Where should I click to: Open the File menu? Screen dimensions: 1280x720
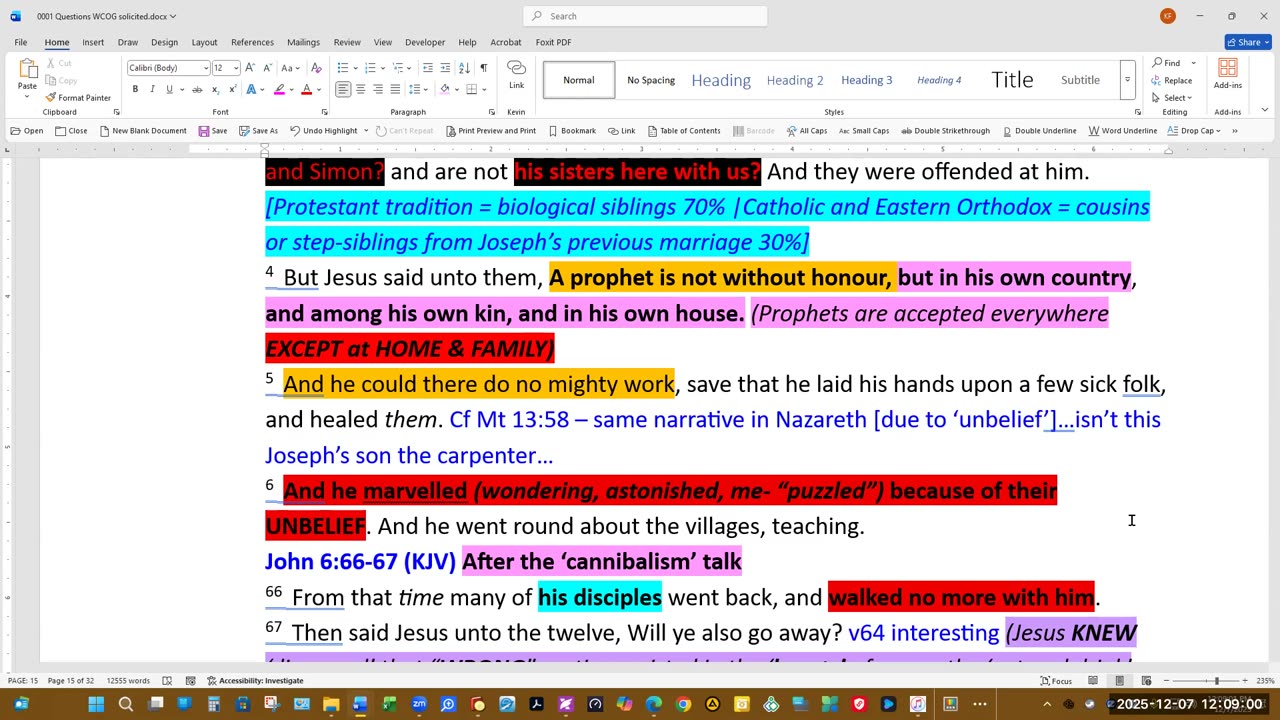(x=21, y=42)
